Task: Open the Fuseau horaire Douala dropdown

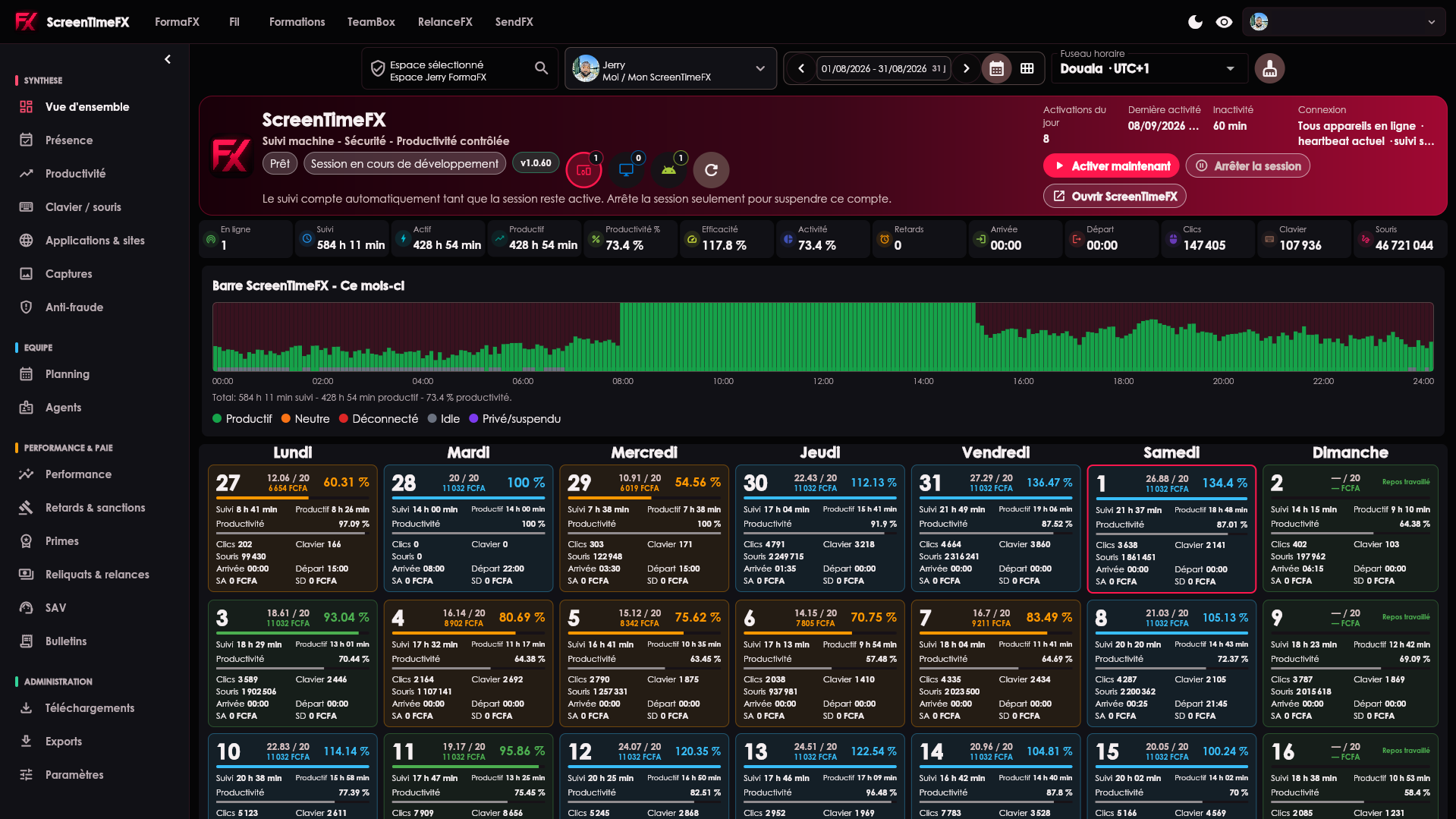Action: tap(1149, 68)
